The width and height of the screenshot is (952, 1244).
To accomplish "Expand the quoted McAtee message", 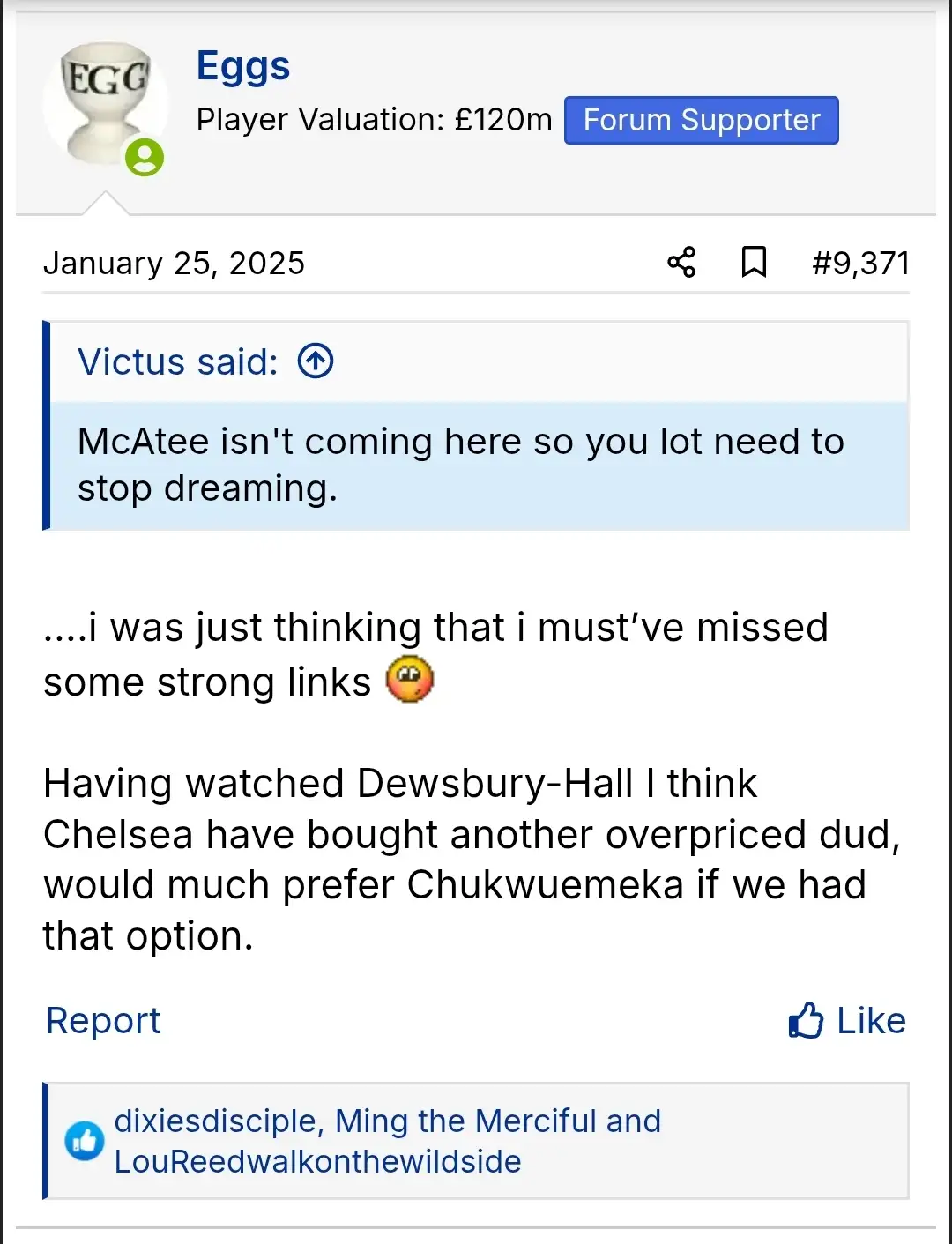I will pos(460,465).
